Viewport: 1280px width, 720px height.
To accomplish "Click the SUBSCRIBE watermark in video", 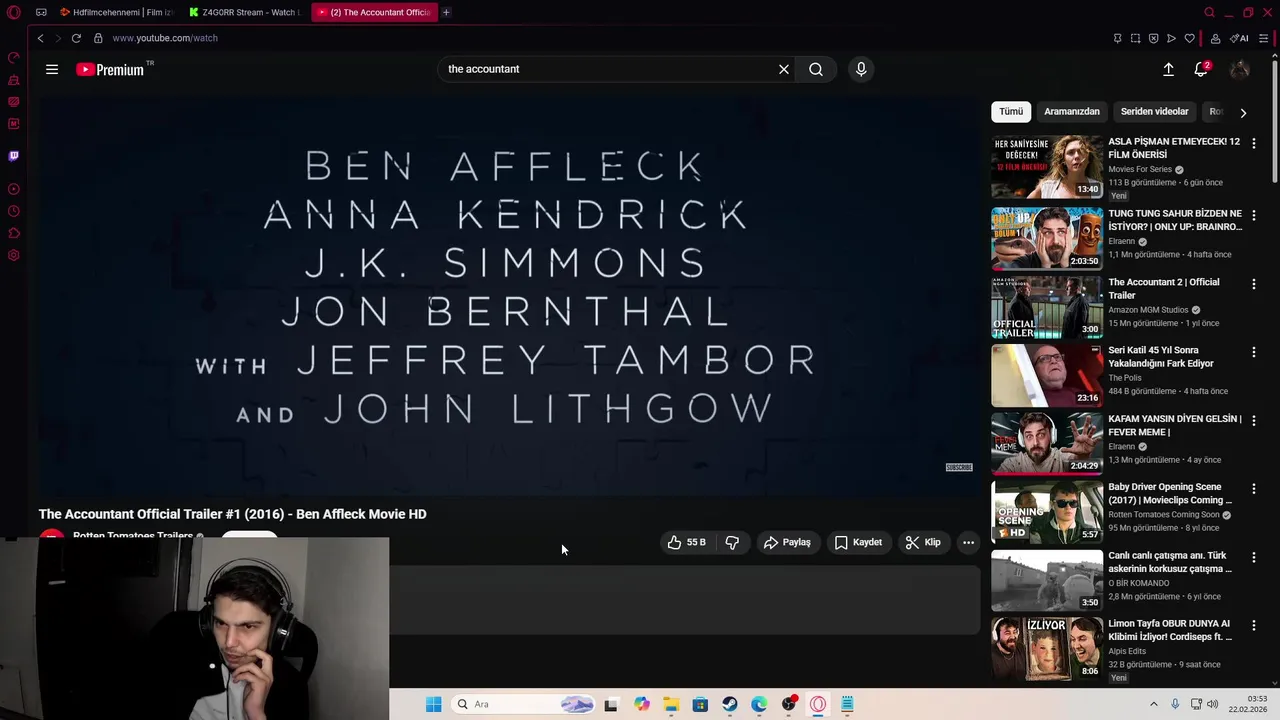I will coord(959,467).
